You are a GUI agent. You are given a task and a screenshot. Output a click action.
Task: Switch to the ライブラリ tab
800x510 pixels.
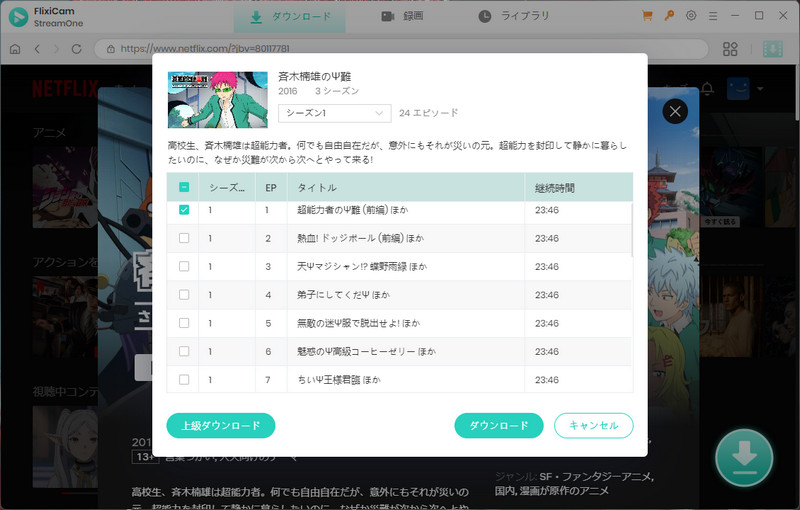coord(514,16)
